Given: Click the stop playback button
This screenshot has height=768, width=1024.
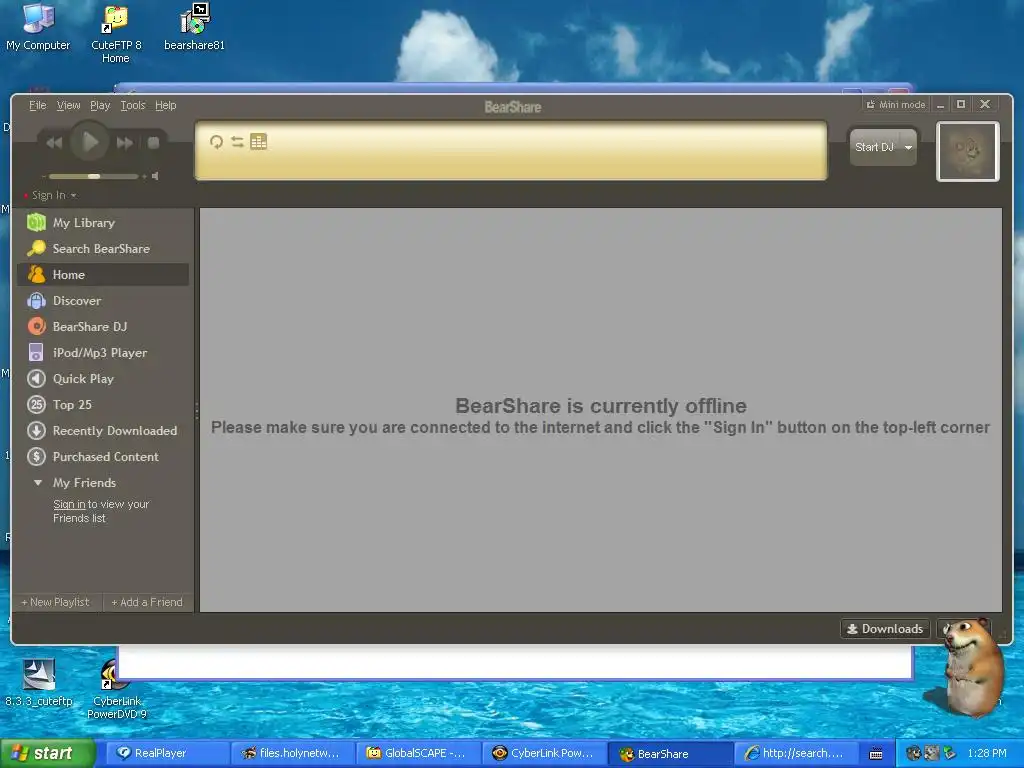Looking at the screenshot, I should tap(153, 142).
